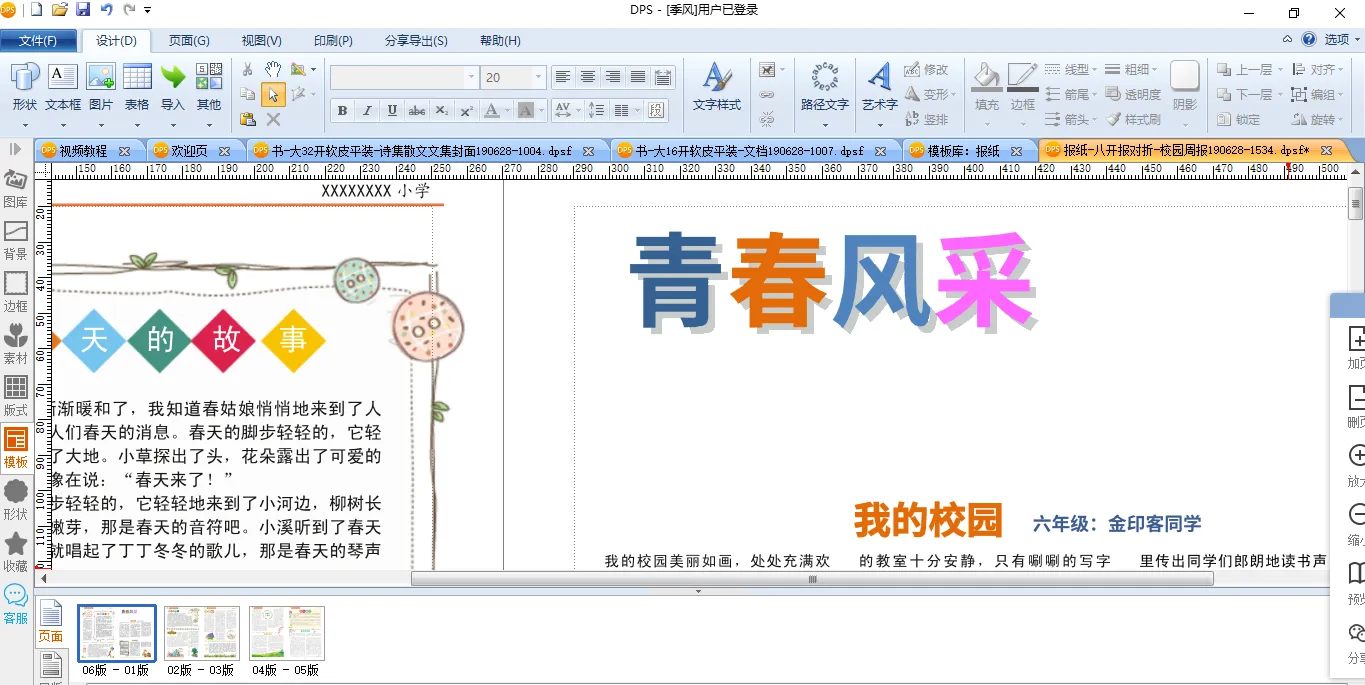Toggle underline text formatting
This screenshot has width=1365, height=685.
(392, 111)
